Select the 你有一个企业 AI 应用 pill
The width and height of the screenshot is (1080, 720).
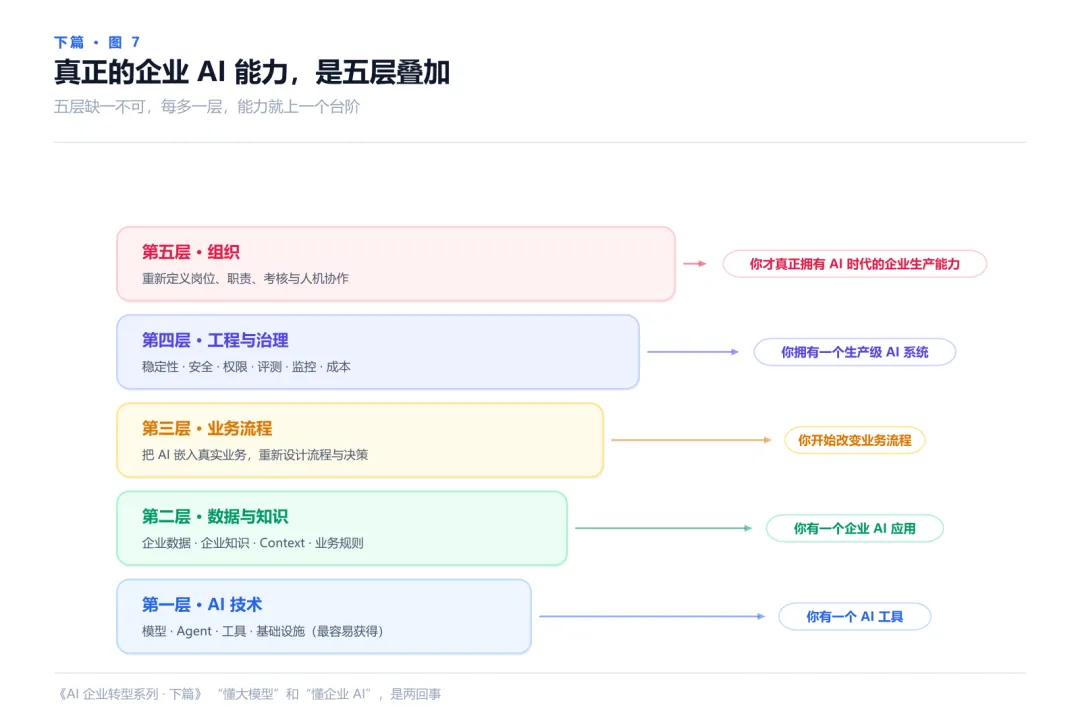click(855, 528)
